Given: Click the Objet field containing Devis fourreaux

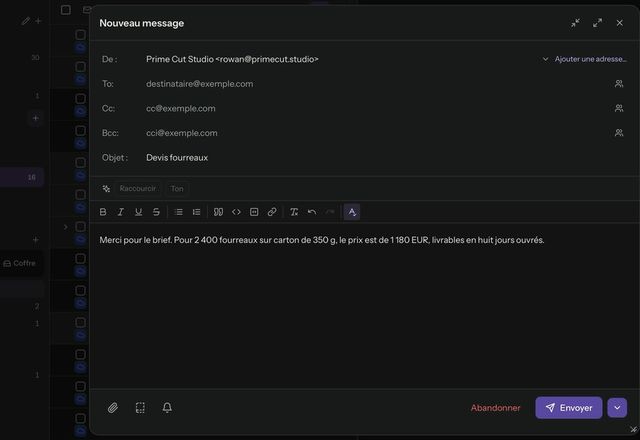Looking at the screenshot, I should [384, 158].
